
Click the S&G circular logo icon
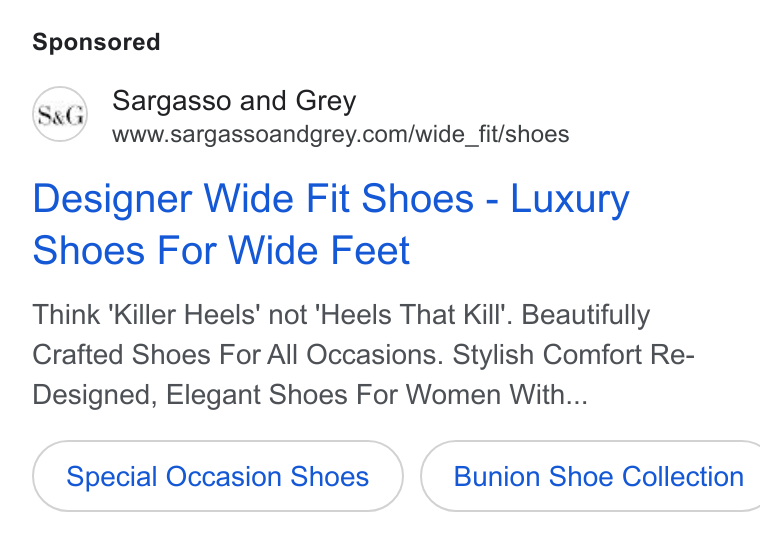(60, 114)
